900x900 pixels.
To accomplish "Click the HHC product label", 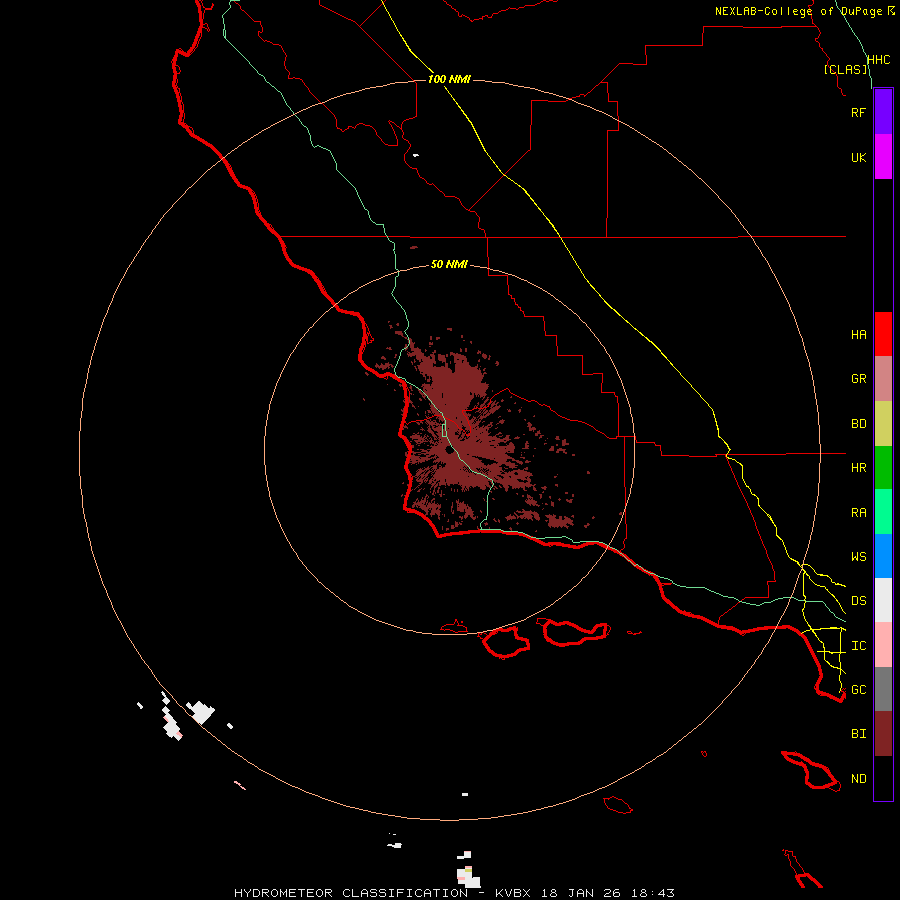I will (x=879, y=60).
